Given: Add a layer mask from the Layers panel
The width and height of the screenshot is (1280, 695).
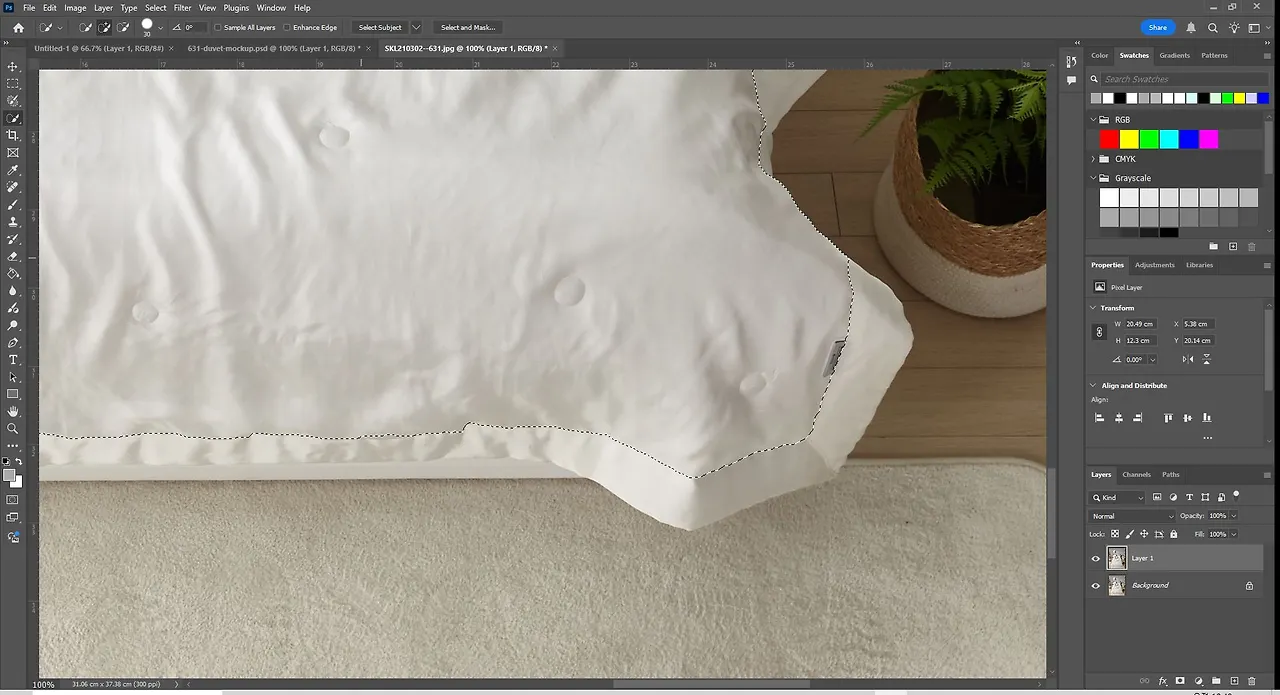Looking at the screenshot, I should tap(1180, 681).
